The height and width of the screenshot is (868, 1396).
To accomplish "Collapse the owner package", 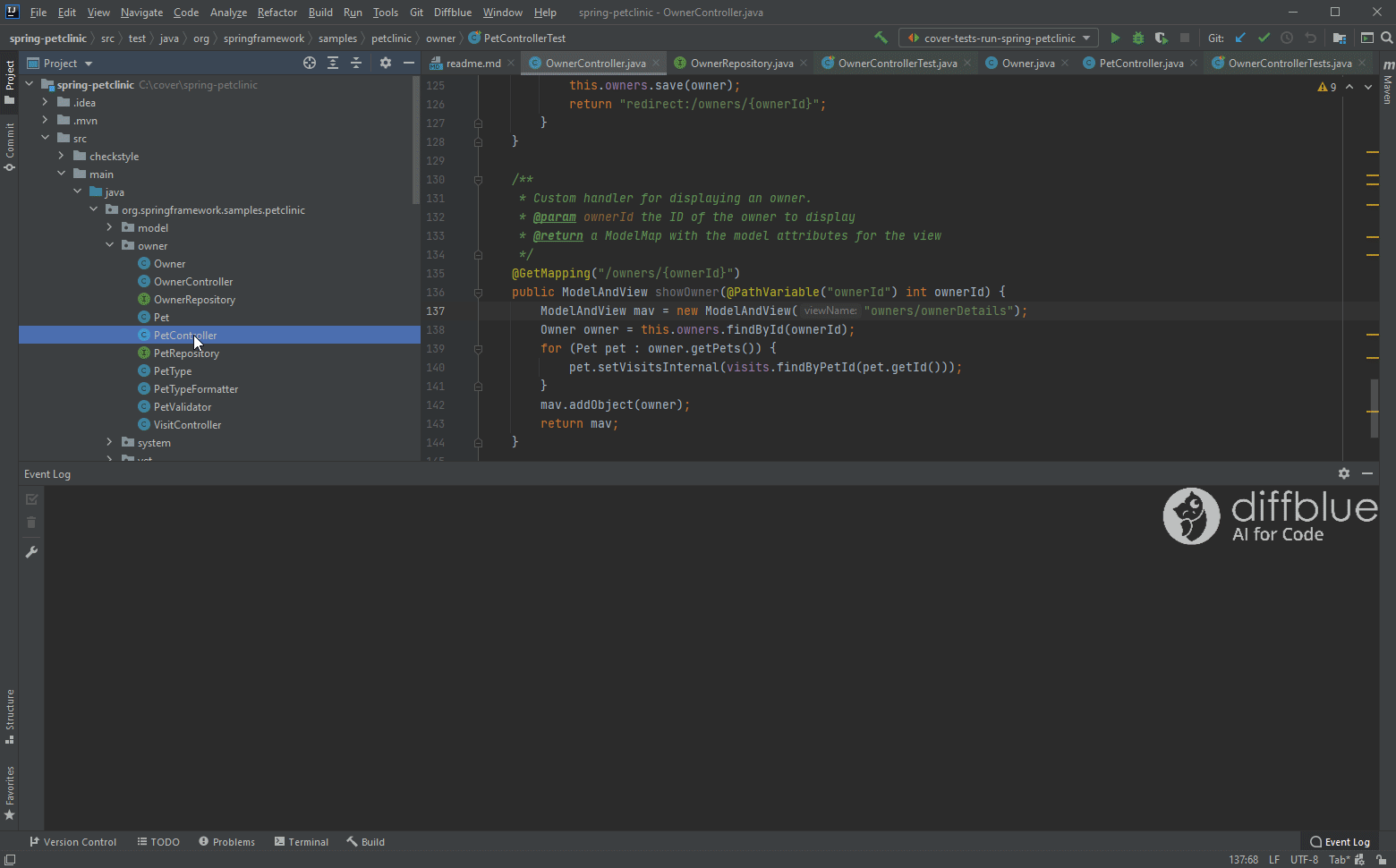I will pyautogui.click(x=109, y=245).
